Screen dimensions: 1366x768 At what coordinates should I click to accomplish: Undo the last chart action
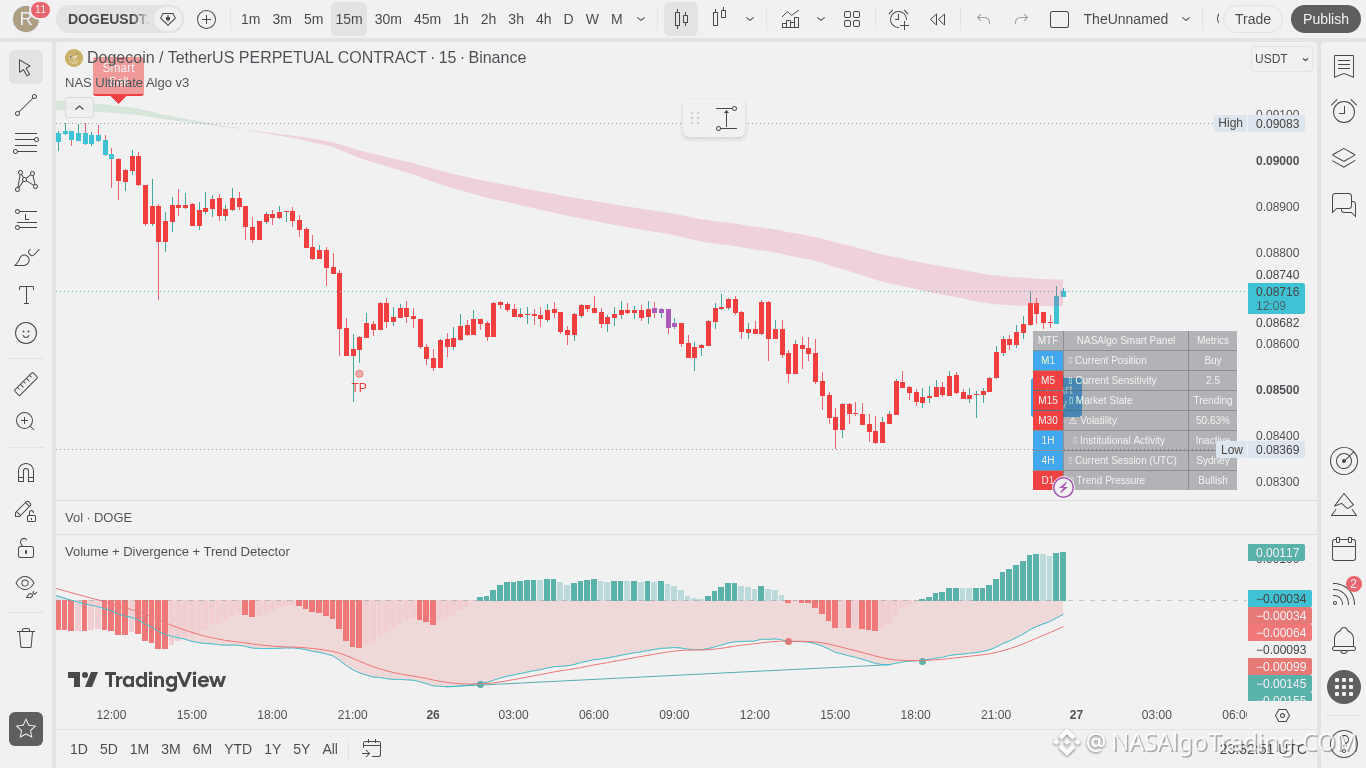click(x=983, y=19)
